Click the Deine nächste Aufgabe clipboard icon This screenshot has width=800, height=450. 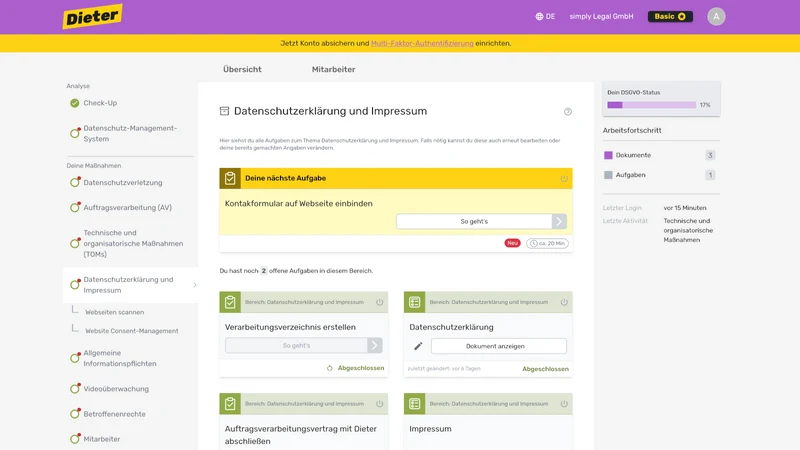(230, 178)
